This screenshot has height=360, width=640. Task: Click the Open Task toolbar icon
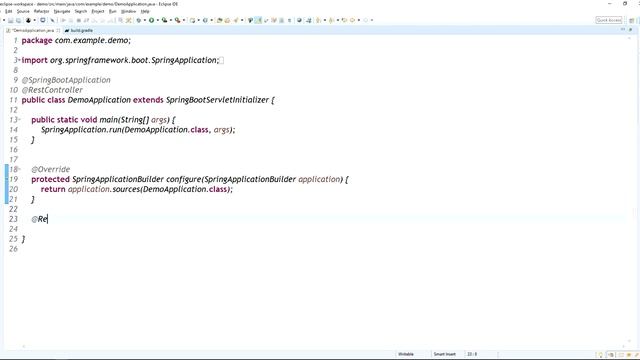pyautogui.click(x=227, y=20)
